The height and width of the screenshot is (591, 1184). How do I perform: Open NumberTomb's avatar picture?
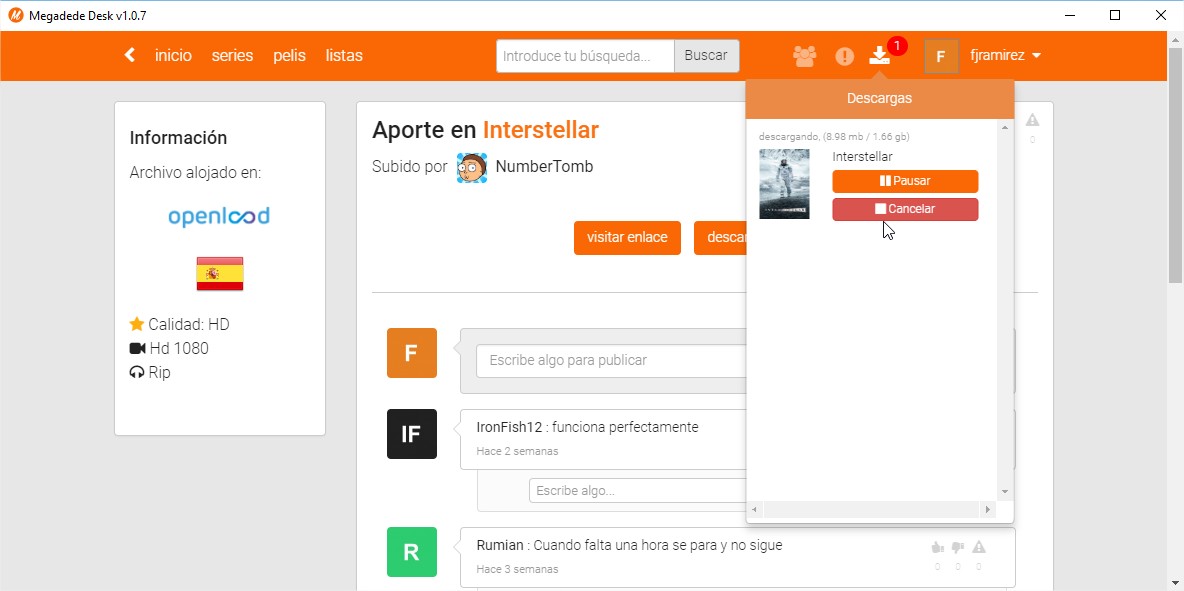[472, 168]
